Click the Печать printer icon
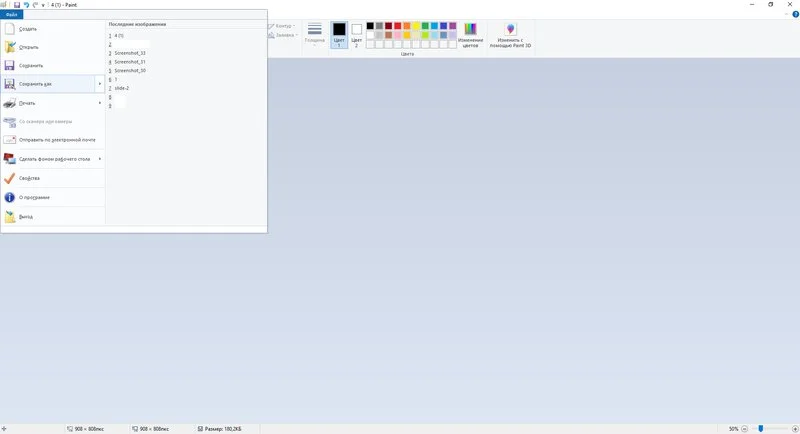Image resolution: width=800 pixels, height=434 pixels. (x=9, y=103)
